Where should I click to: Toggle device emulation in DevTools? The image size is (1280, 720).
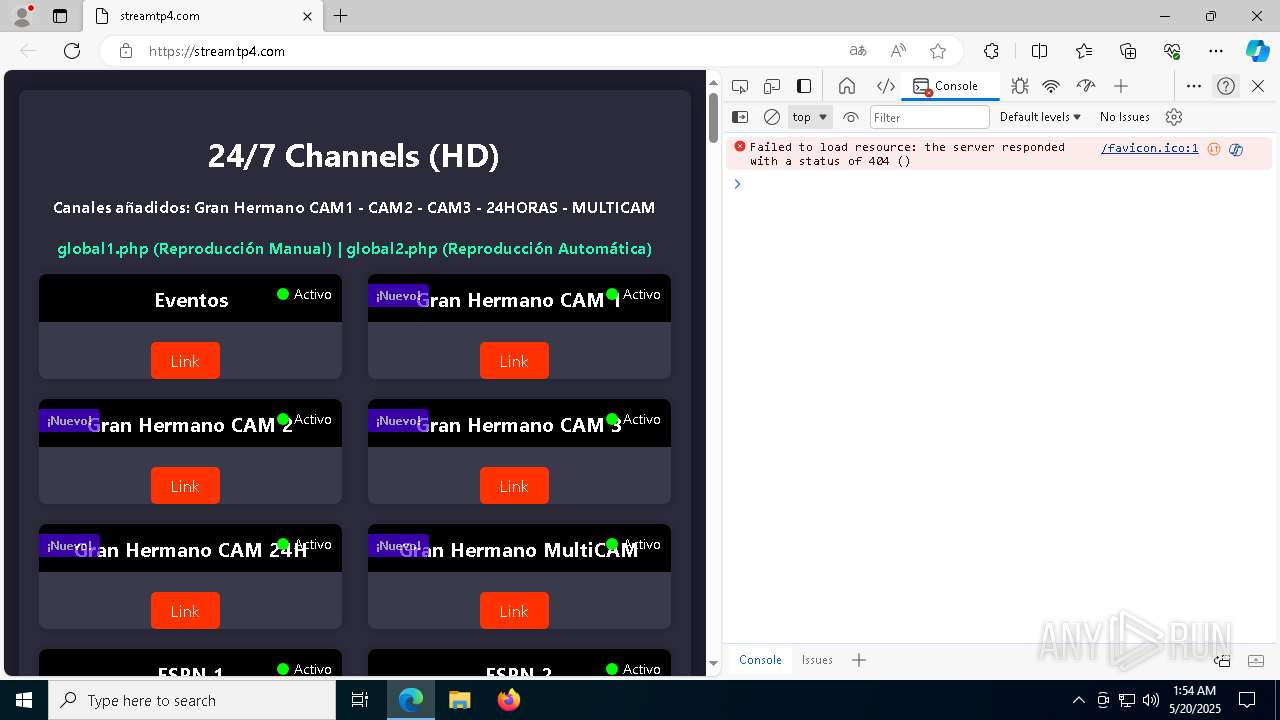(x=772, y=86)
